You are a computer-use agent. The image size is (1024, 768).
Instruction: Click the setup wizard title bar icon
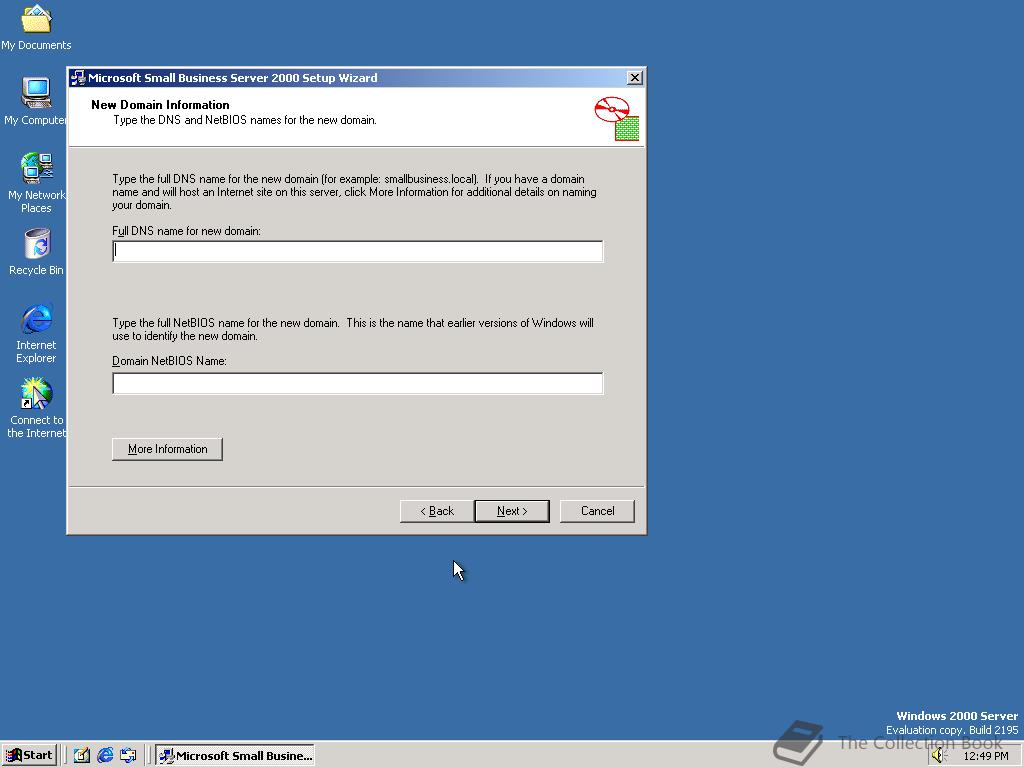[78, 78]
